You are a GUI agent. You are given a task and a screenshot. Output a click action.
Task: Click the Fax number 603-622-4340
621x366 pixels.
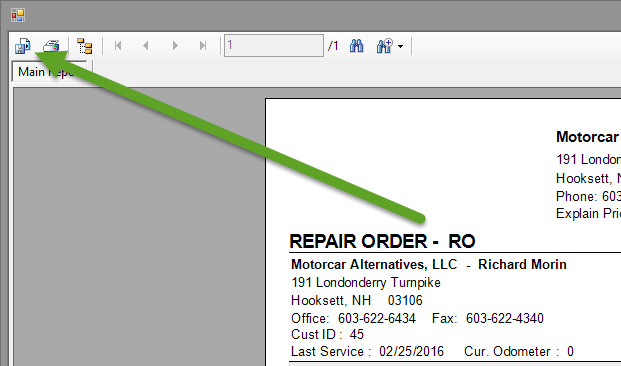(505, 318)
